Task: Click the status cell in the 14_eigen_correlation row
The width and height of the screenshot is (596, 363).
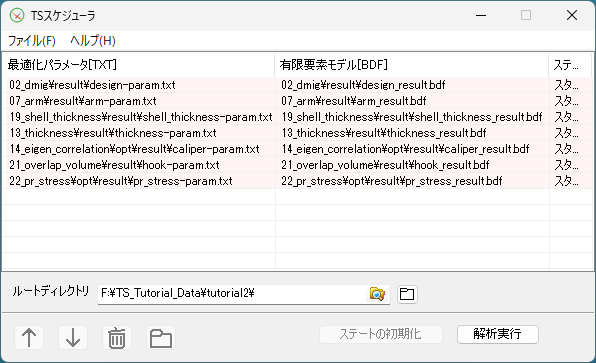Action: tap(570, 149)
